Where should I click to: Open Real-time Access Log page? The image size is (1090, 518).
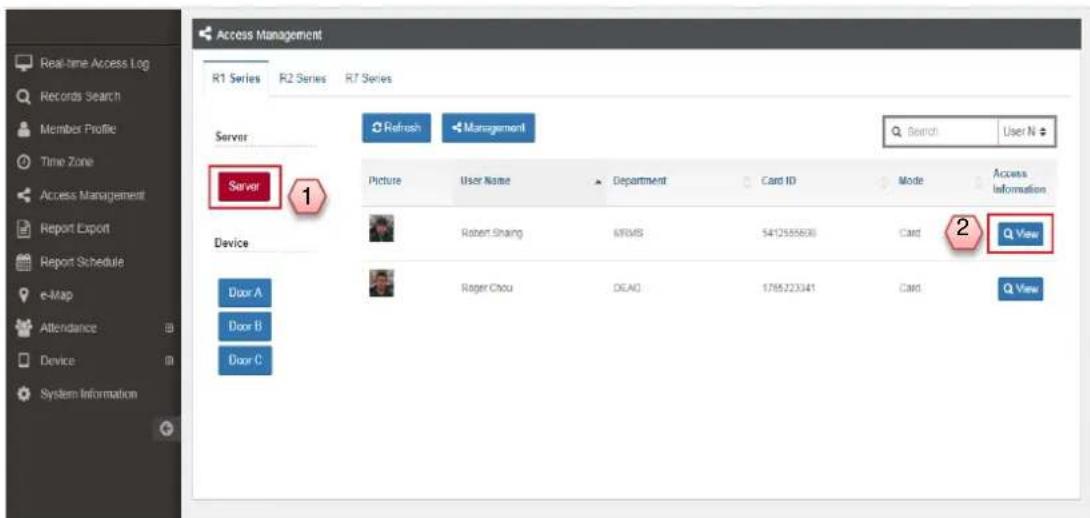click(x=94, y=63)
